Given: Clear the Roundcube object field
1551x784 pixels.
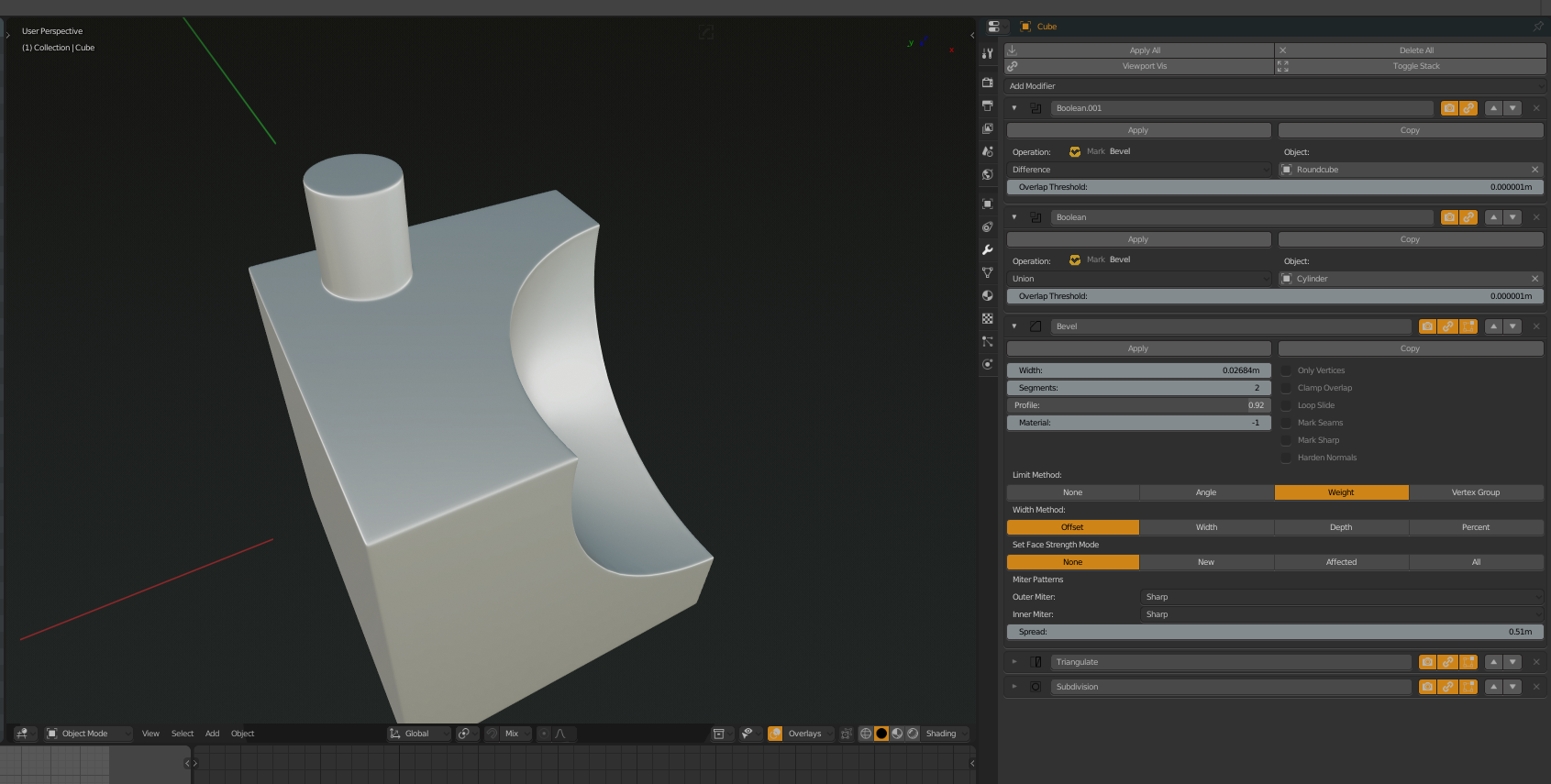Looking at the screenshot, I should click(x=1534, y=170).
